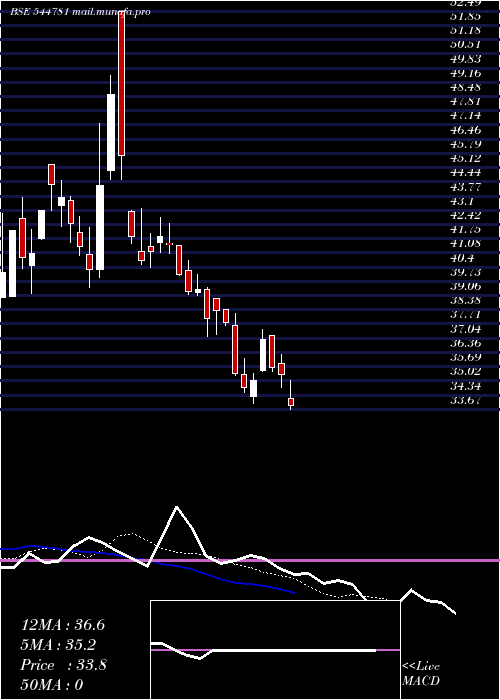Click the 43.77 price axis label
Image resolution: width=500 pixels, height=700 pixels.
click(466, 187)
